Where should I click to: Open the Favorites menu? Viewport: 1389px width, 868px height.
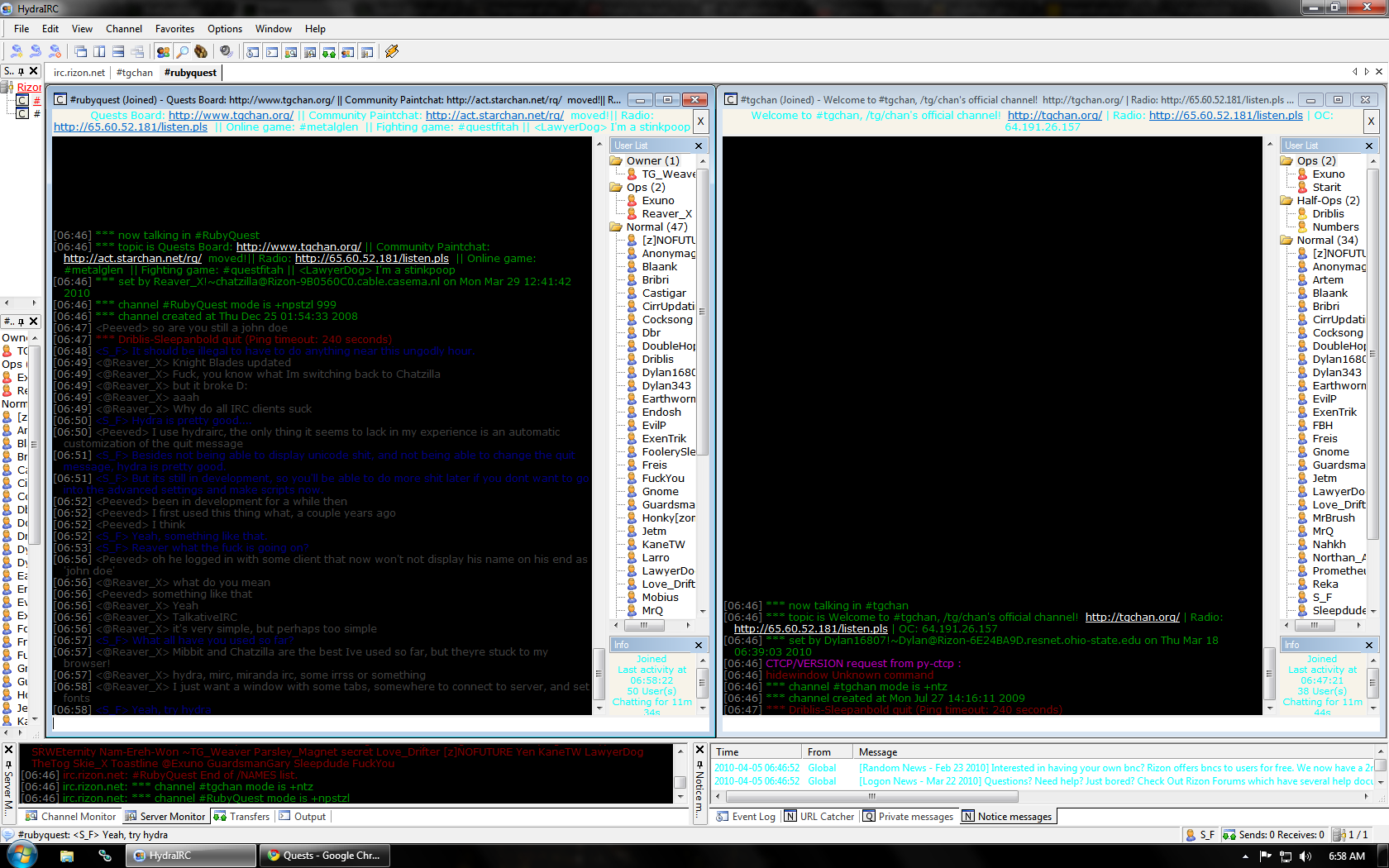(x=174, y=29)
